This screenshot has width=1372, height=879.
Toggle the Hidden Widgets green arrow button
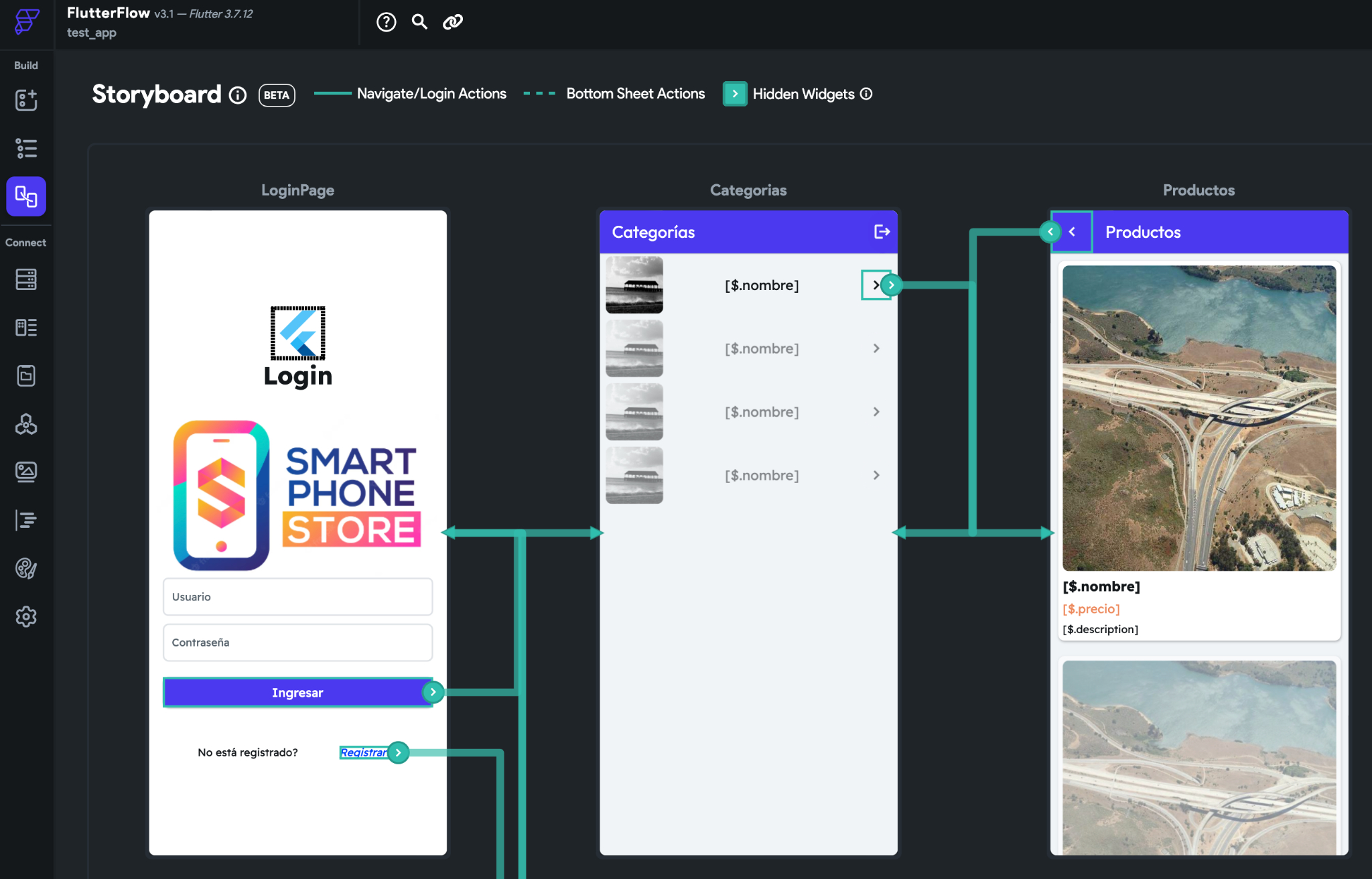pos(735,94)
